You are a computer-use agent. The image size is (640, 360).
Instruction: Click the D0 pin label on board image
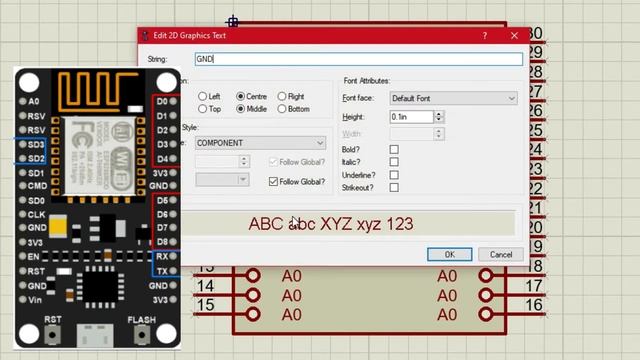pos(162,101)
